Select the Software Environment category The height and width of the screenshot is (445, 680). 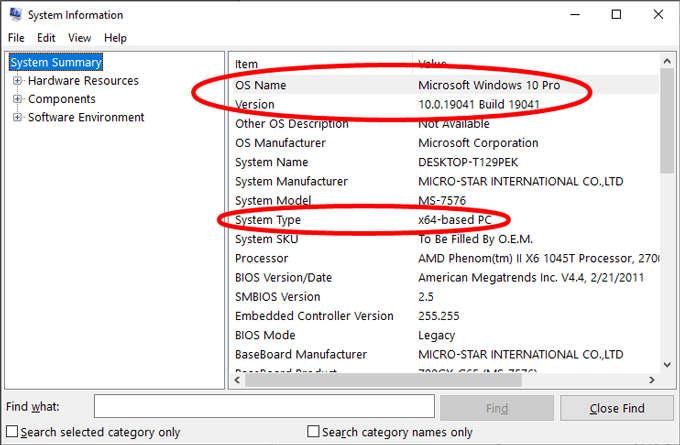[x=86, y=117]
